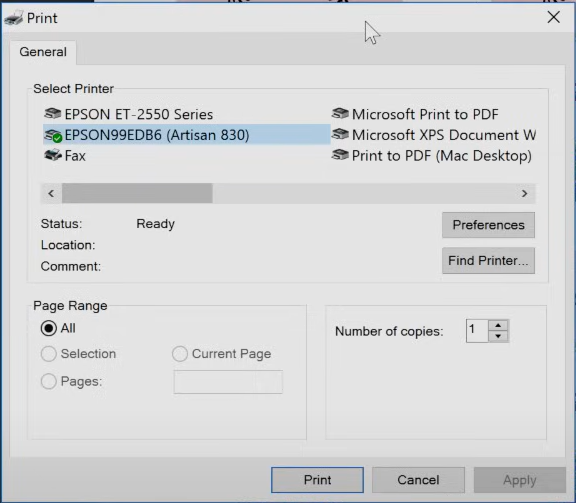This screenshot has height=503, width=576.
Task: Click the Print button
Action: (x=317, y=480)
